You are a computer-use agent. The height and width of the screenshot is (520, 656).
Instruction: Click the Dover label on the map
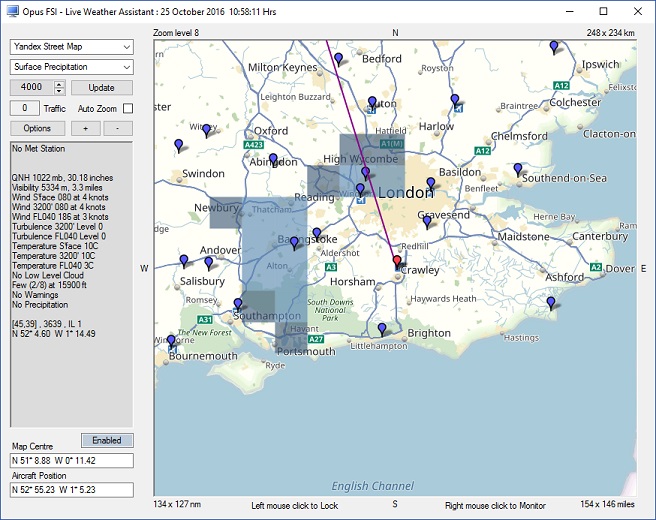[620, 269]
